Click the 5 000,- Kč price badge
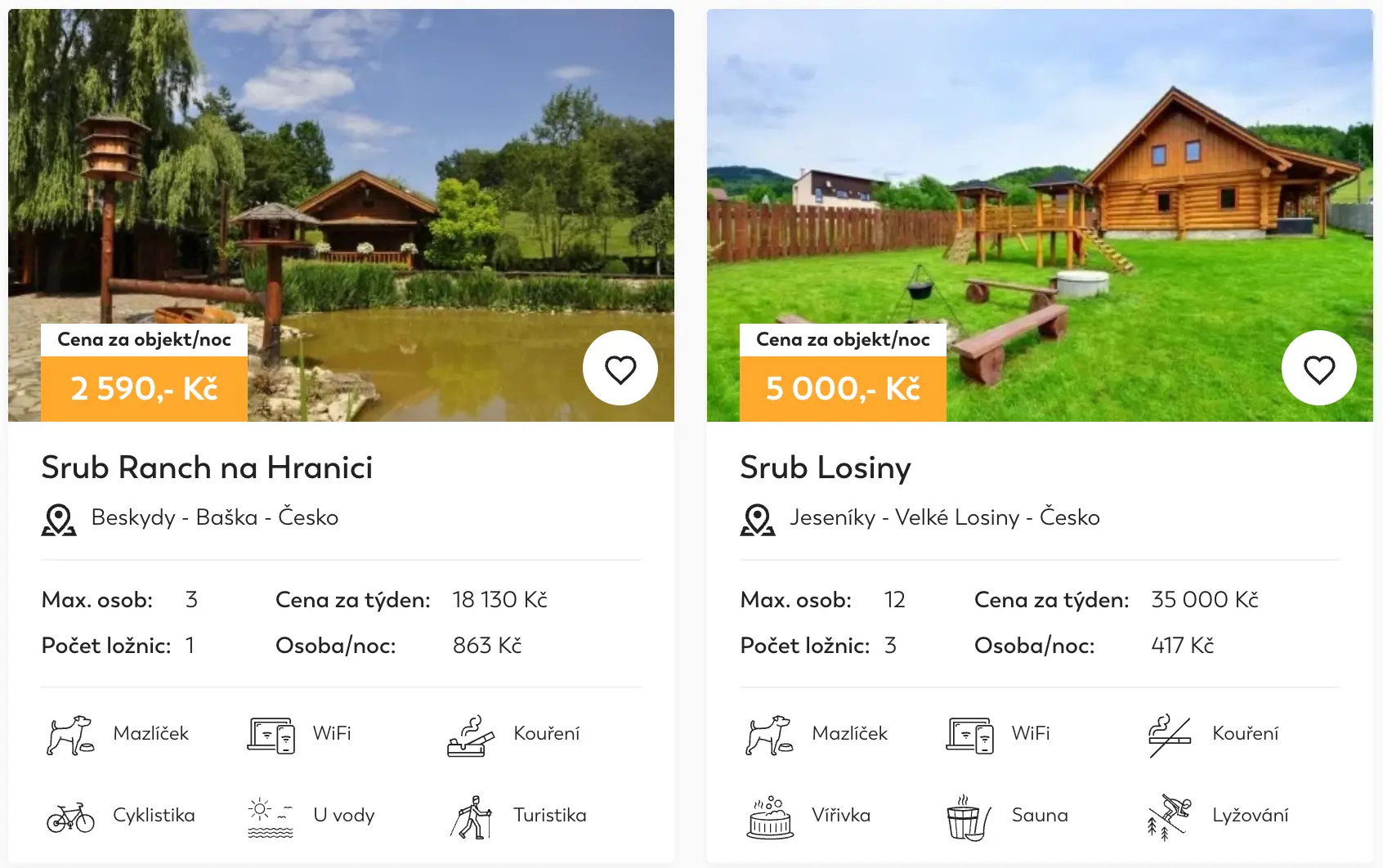 [x=843, y=388]
